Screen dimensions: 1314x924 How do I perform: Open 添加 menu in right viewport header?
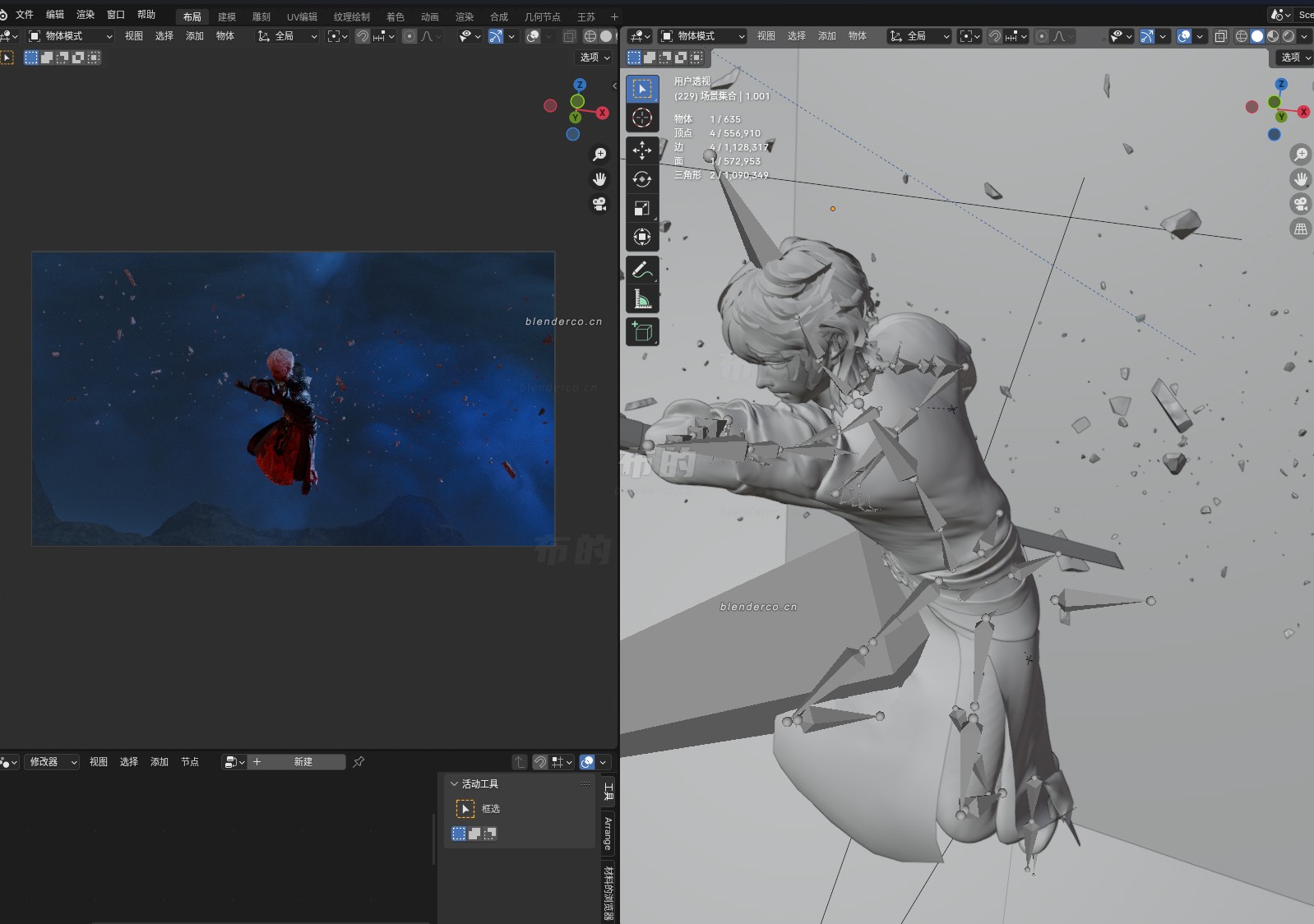click(827, 36)
